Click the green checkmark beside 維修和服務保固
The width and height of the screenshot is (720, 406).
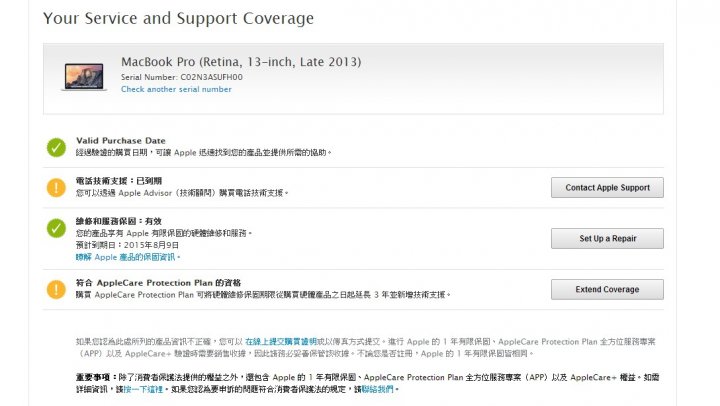(56, 228)
